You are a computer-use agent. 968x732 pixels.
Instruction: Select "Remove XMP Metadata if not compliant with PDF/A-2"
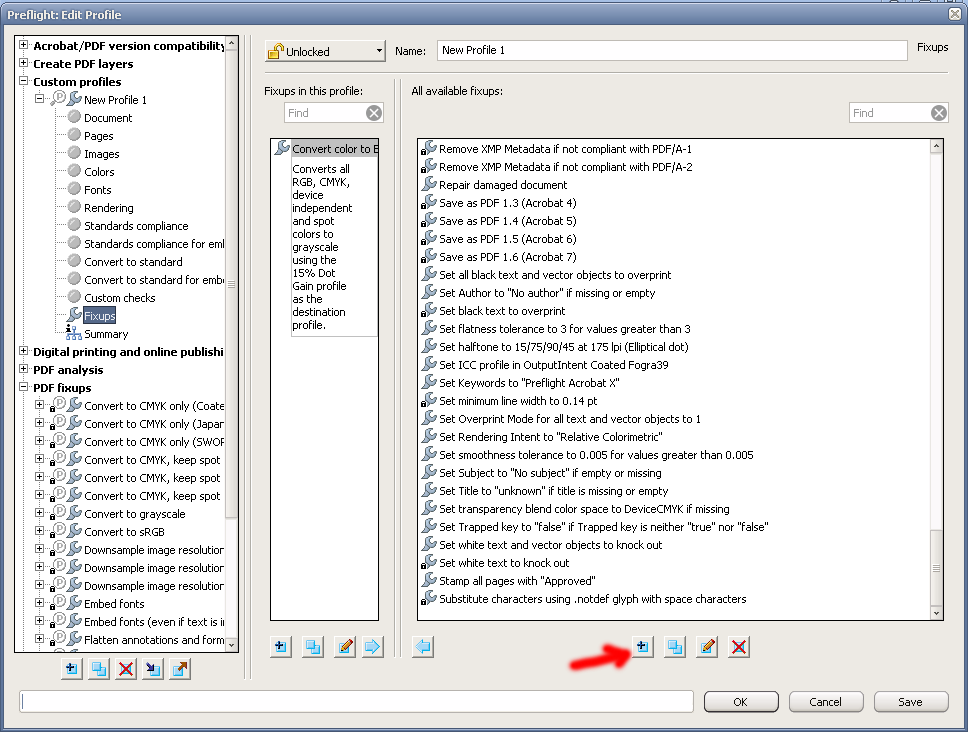[565, 167]
